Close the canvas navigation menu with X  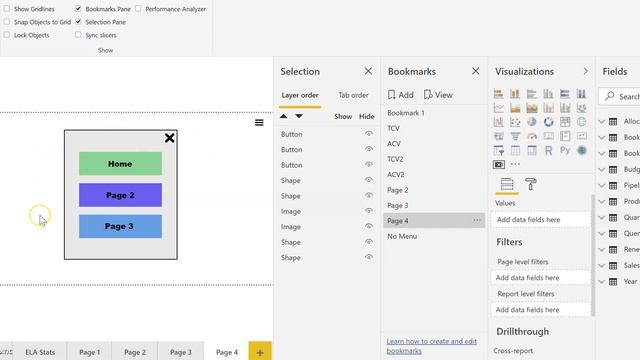pyautogui.click(x=169, y=138)
